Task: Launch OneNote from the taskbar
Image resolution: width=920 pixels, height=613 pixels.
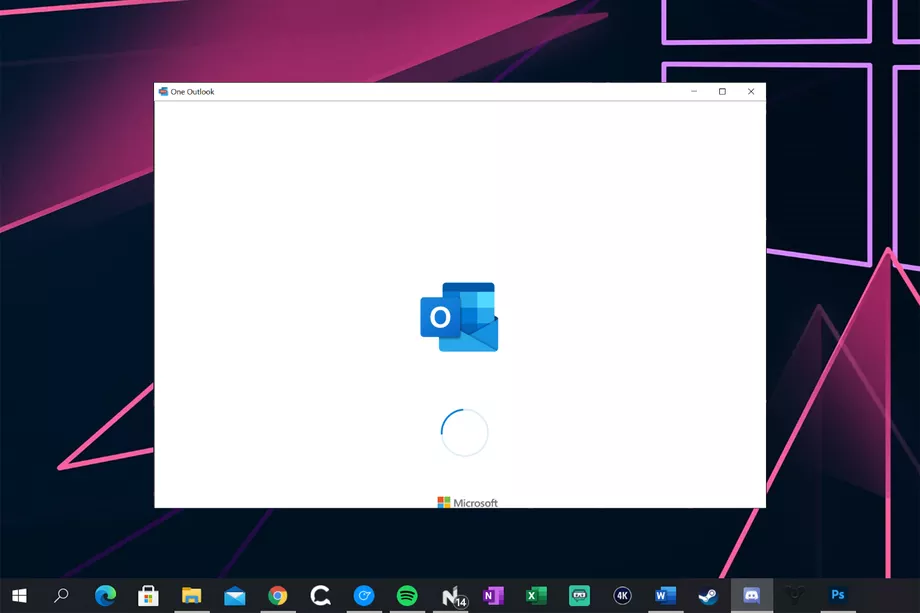Action: pos(493,596)
